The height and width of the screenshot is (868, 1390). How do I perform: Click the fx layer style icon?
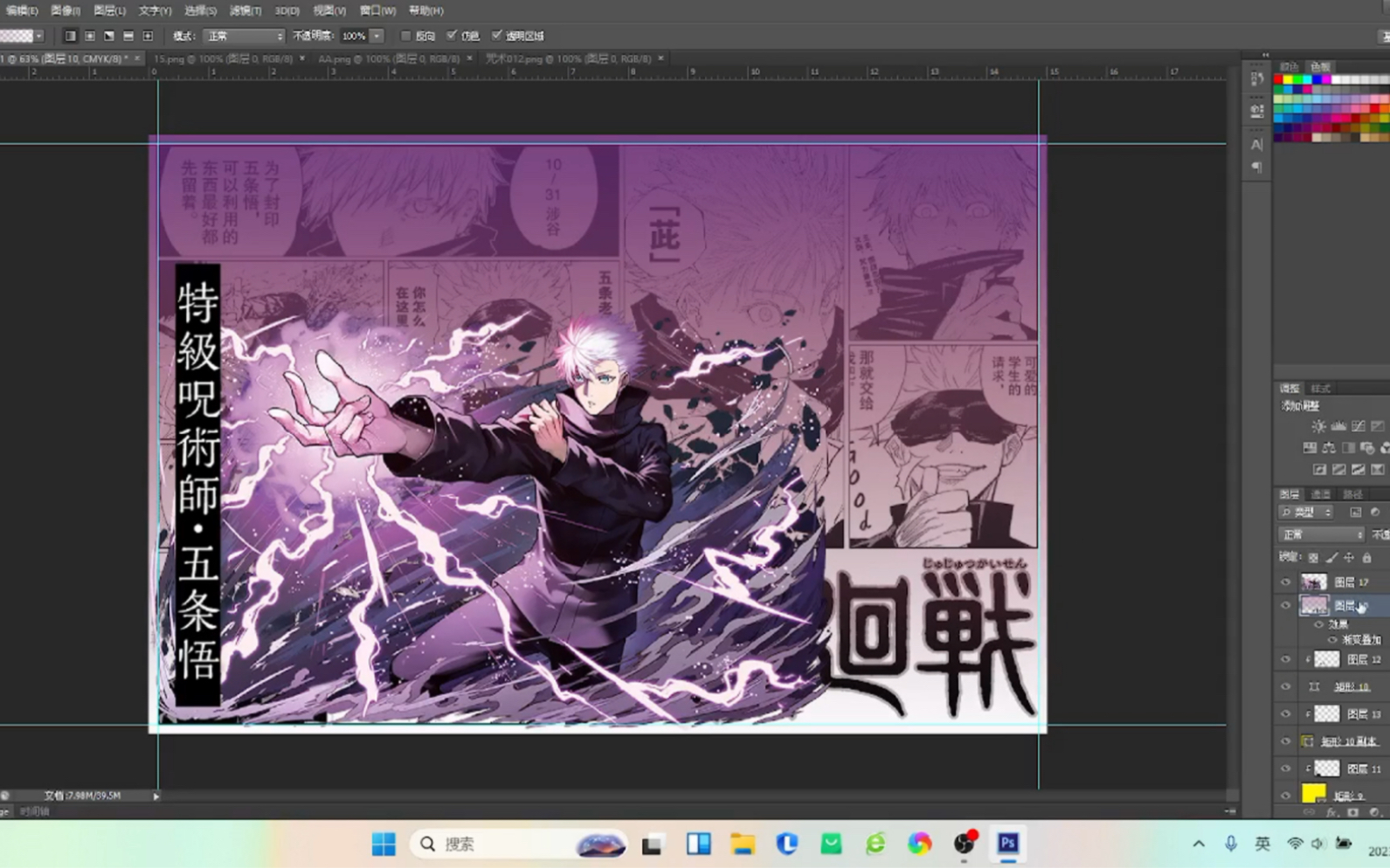pyautogui.click(x=1331, y=813)
